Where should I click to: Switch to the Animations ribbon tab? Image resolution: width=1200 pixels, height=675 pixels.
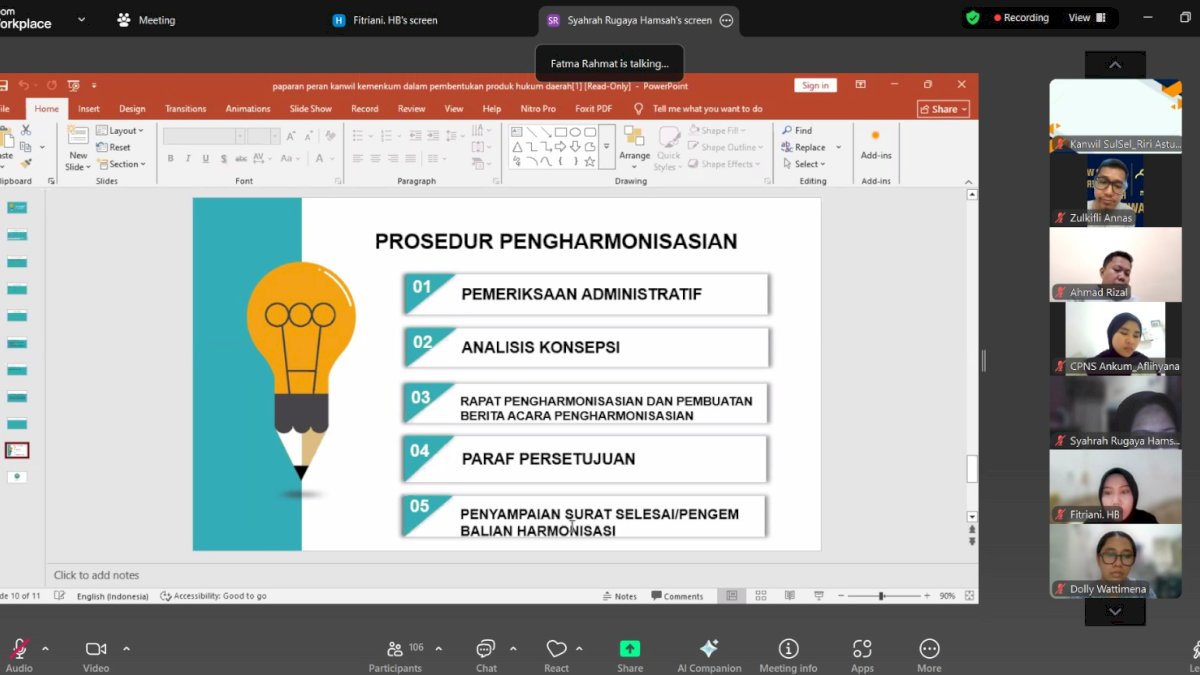[248, 108]
